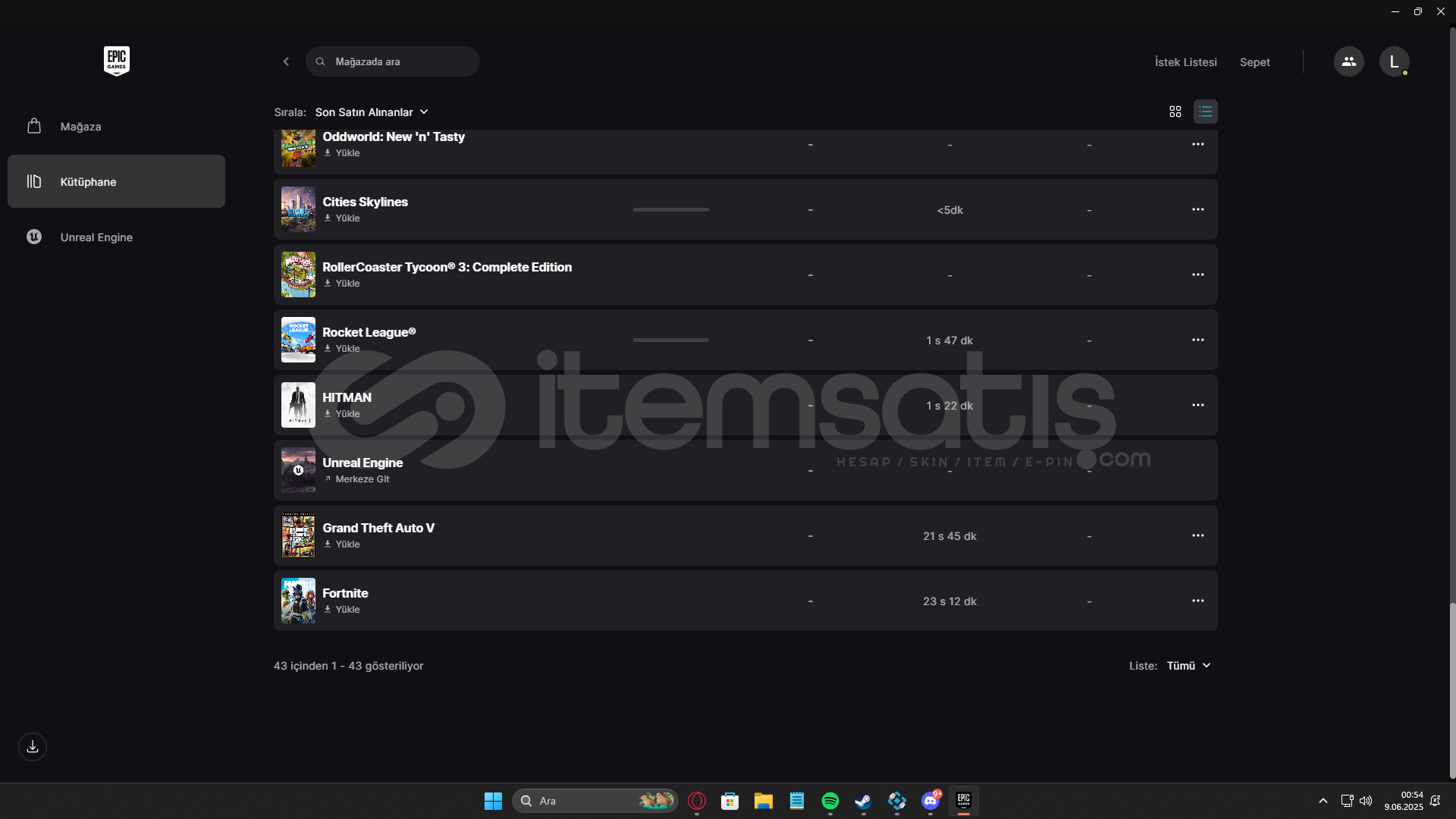Open the friends list icon
The height and width of the screenshot is (819, 1456).
1348,61
